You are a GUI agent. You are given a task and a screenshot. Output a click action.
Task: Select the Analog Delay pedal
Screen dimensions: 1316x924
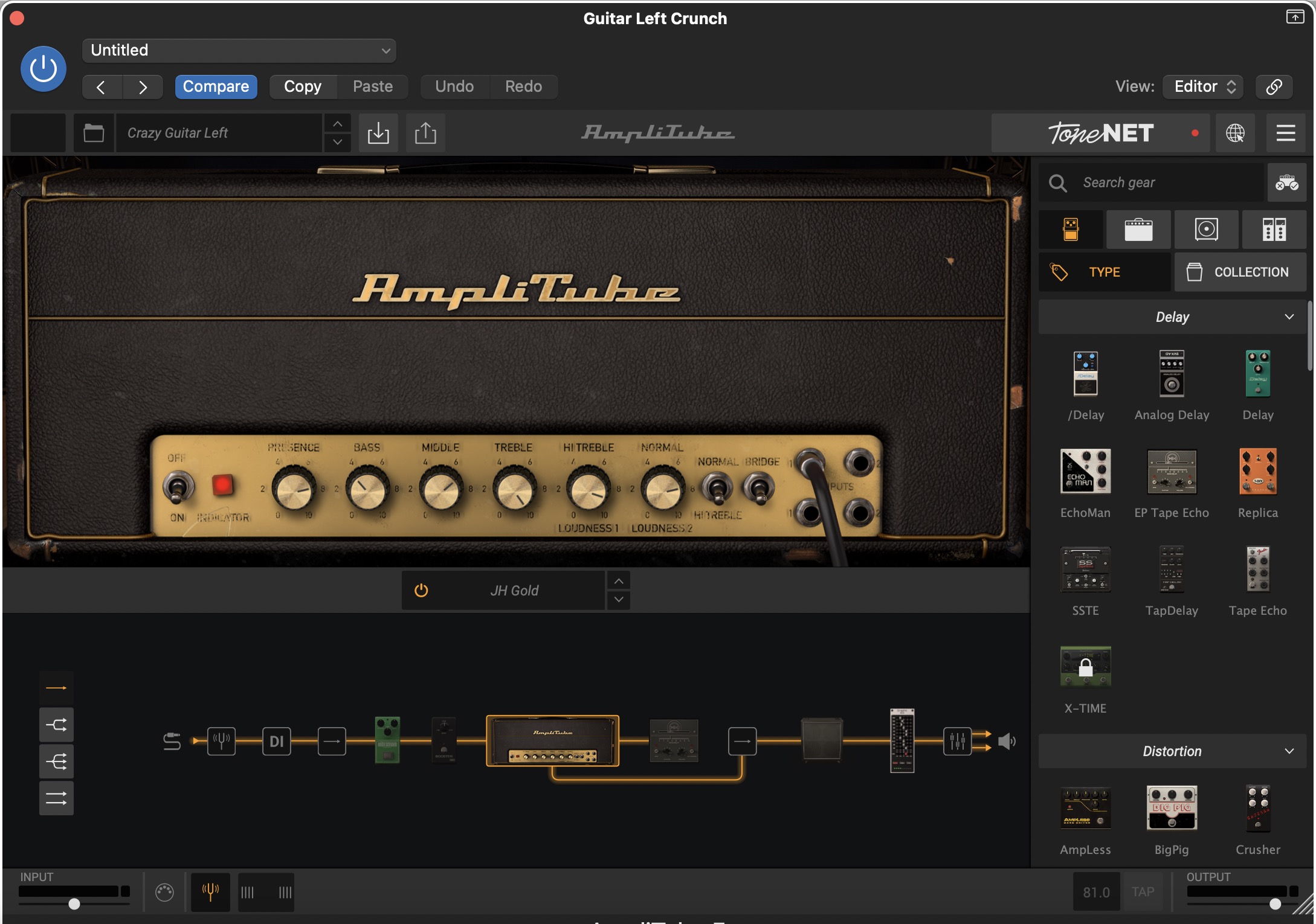[x=1172, y=374]
